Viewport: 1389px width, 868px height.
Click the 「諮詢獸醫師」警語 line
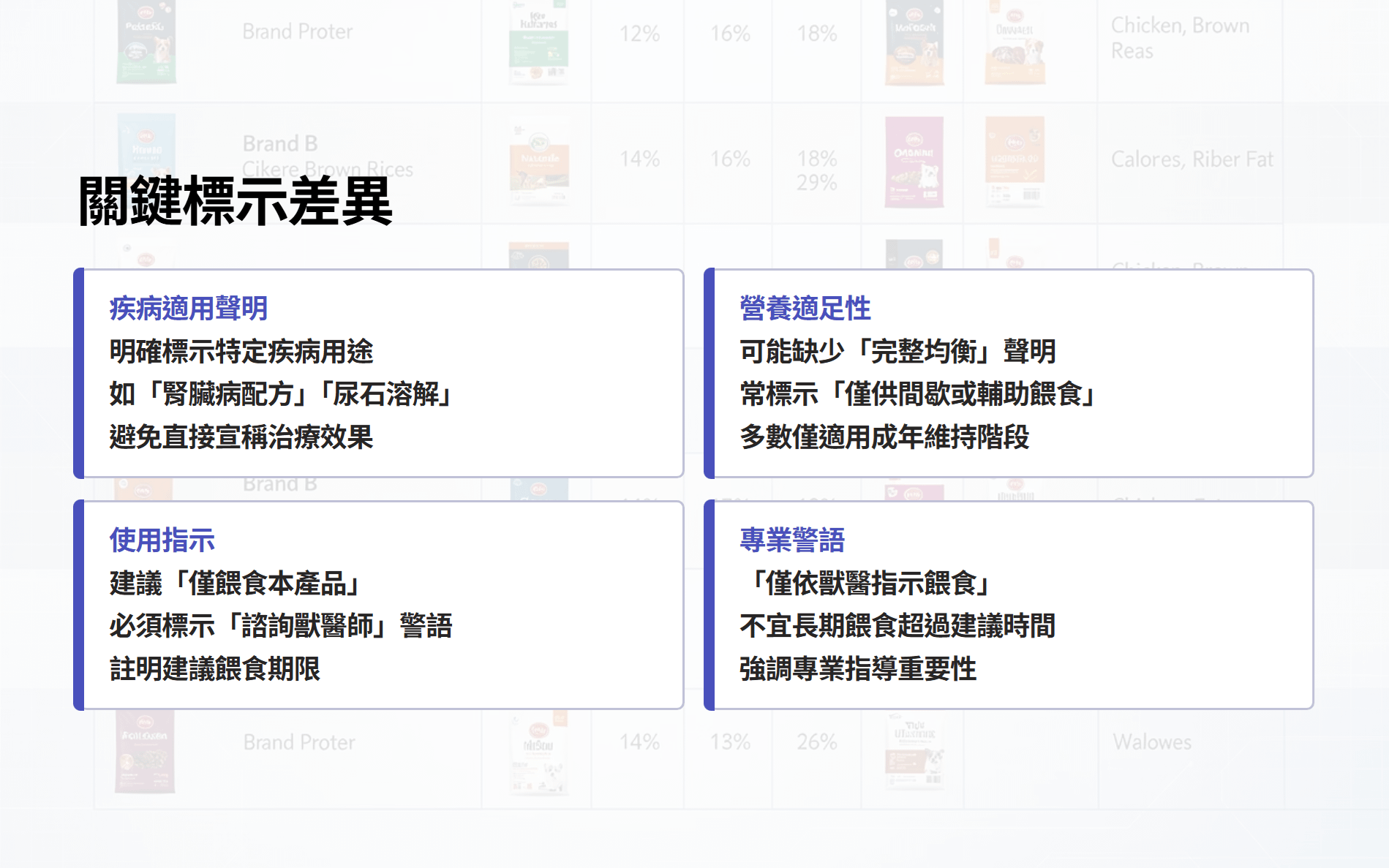coord(281,626)
